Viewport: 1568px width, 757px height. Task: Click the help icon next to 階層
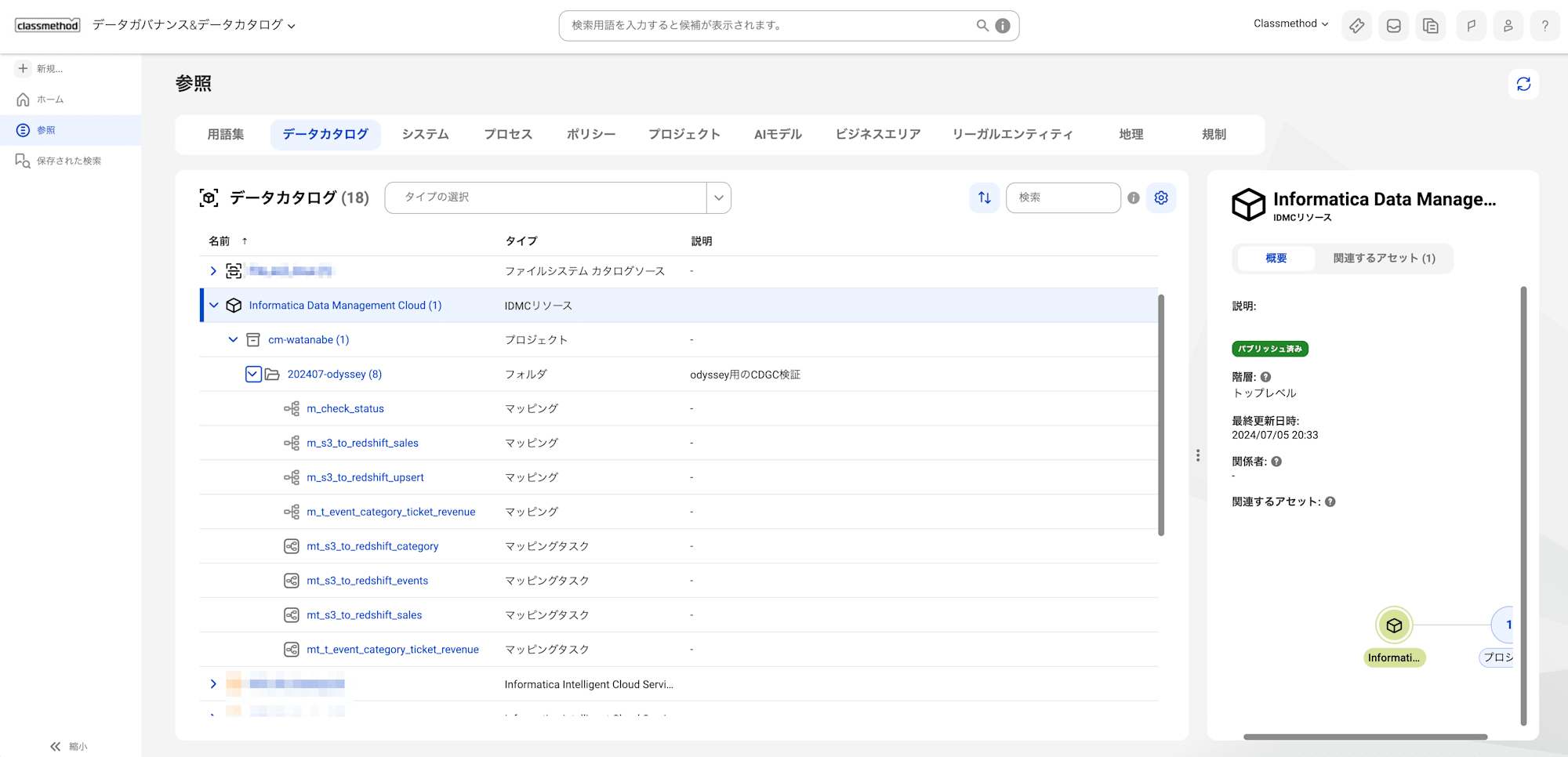1265,377
